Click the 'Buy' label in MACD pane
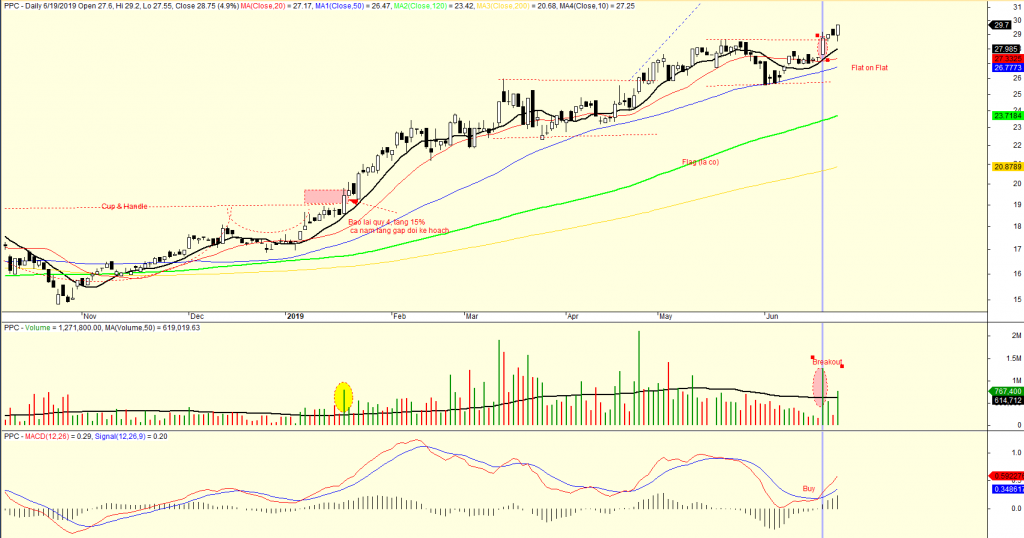The width and height of the screenshot is (1024, 538). (808, 488)
